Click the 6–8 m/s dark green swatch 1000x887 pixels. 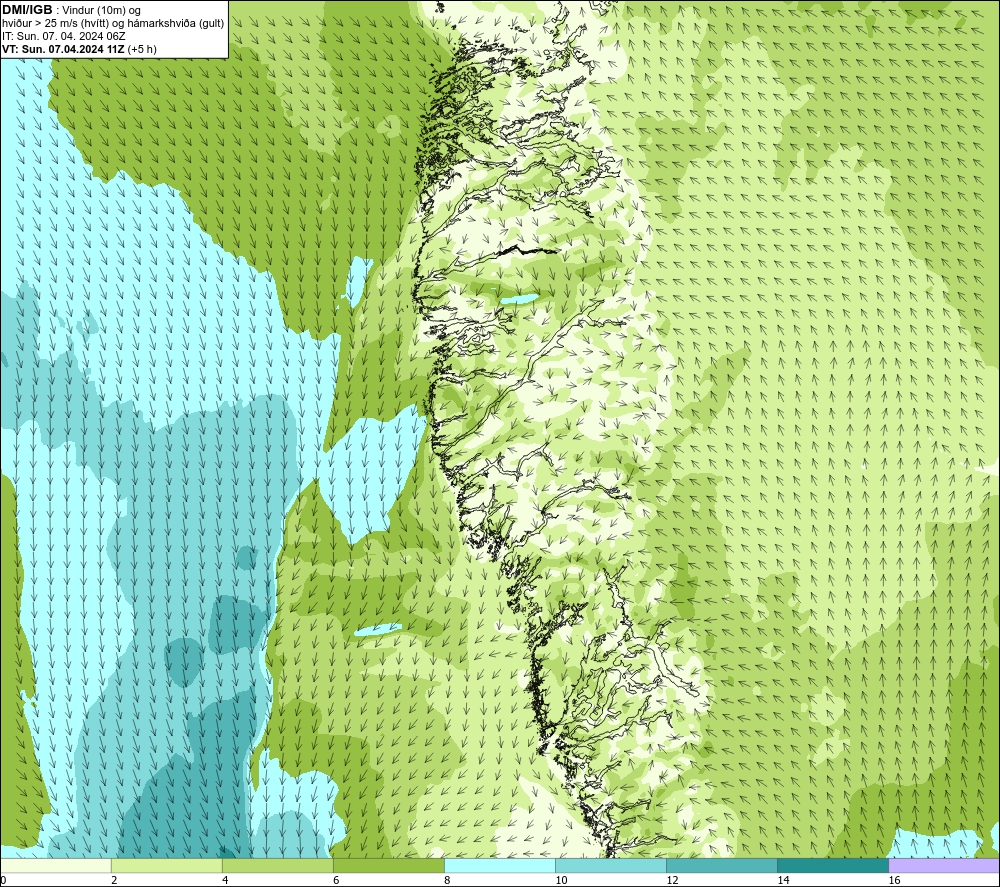click(x=388, y=866)
